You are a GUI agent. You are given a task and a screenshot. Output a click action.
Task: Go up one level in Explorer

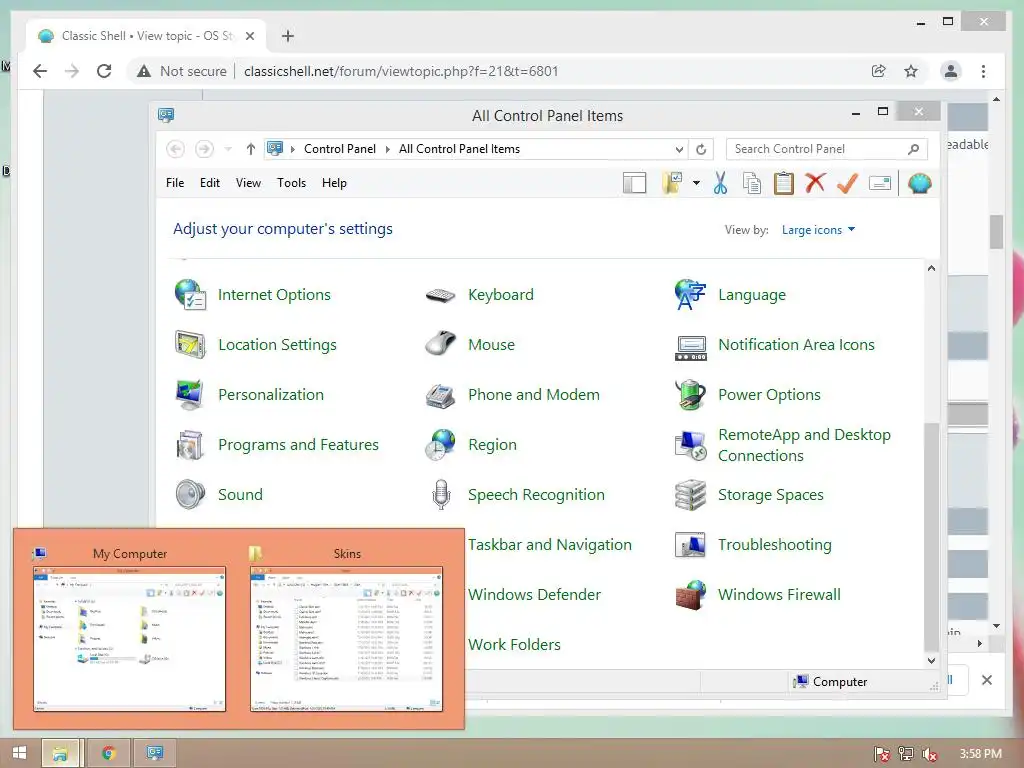[250, 150]
